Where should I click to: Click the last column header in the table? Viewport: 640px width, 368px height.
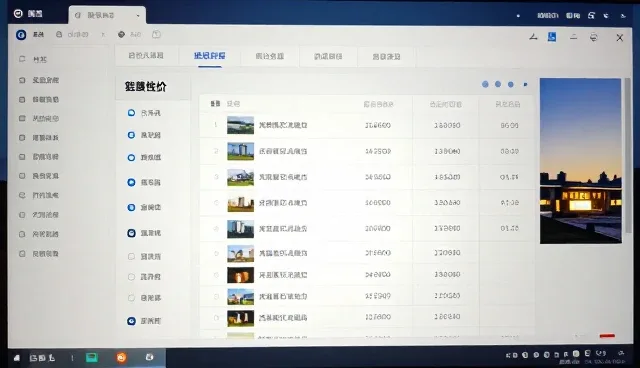pyautogui.click(x=507, y=104)
